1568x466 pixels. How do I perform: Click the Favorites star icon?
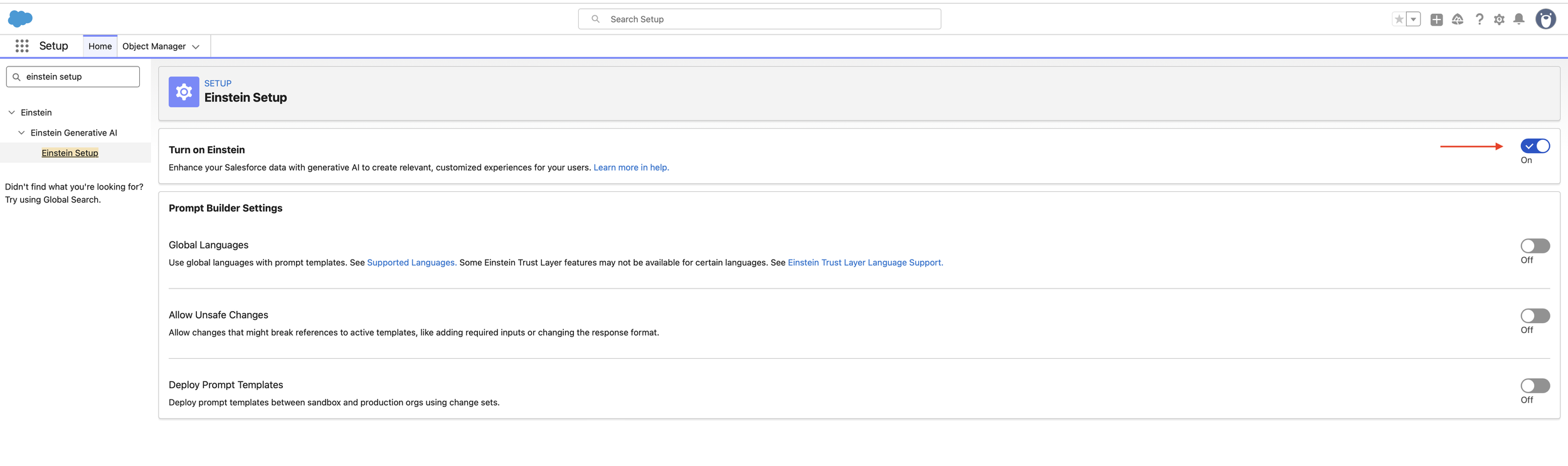(1399, 19)
